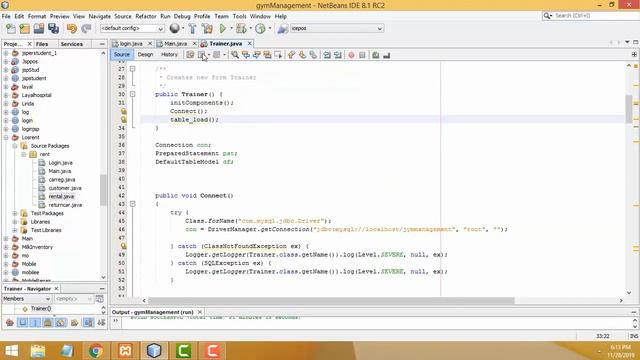Viewport: 640px width, 360px height.
Task: Toggle Fully Qualified Names in Navigator
Action: click(x=74, y=323)
